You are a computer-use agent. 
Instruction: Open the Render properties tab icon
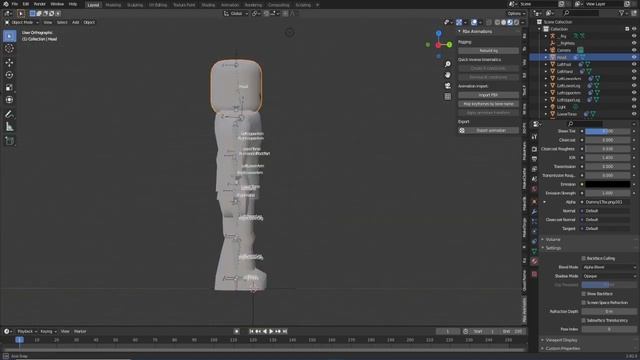[x=534, y=149]
